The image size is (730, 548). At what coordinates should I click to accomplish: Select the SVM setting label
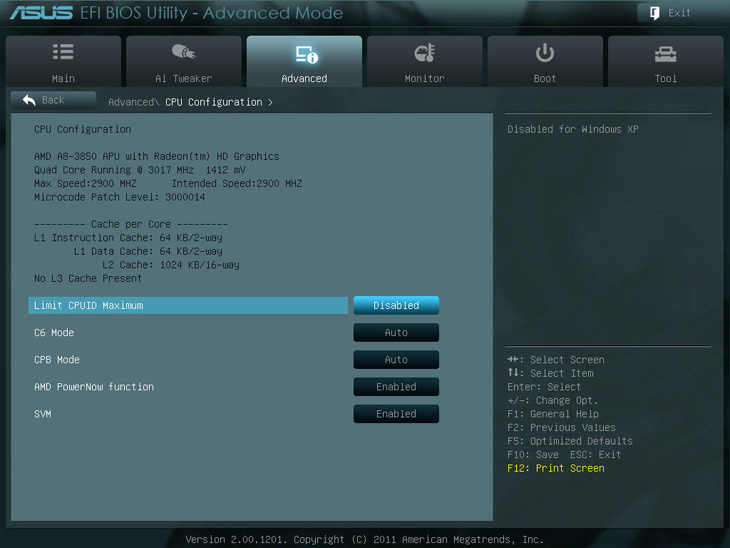pos(43,413)
